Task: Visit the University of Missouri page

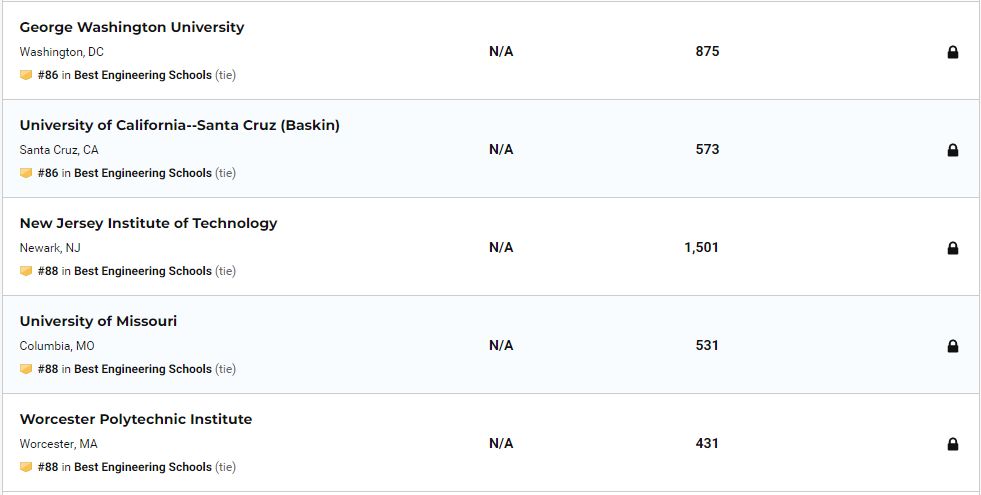Action: (x=98, y=321)
